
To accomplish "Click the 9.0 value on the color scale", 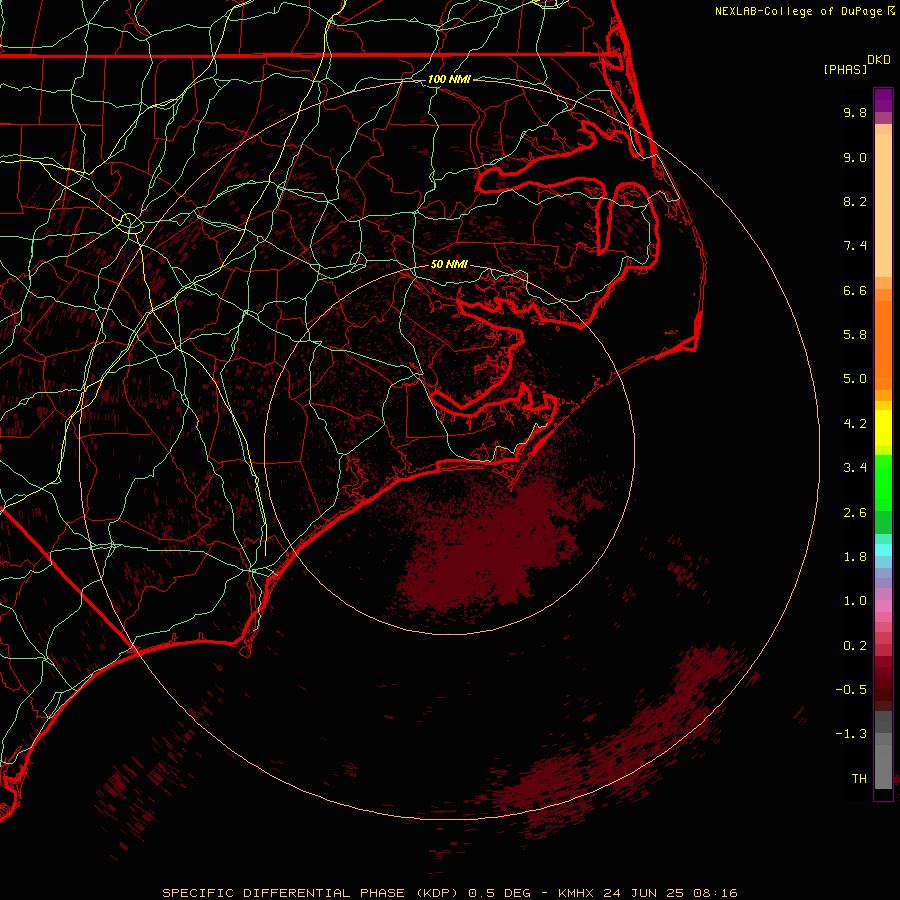I will tap(855, 157).
